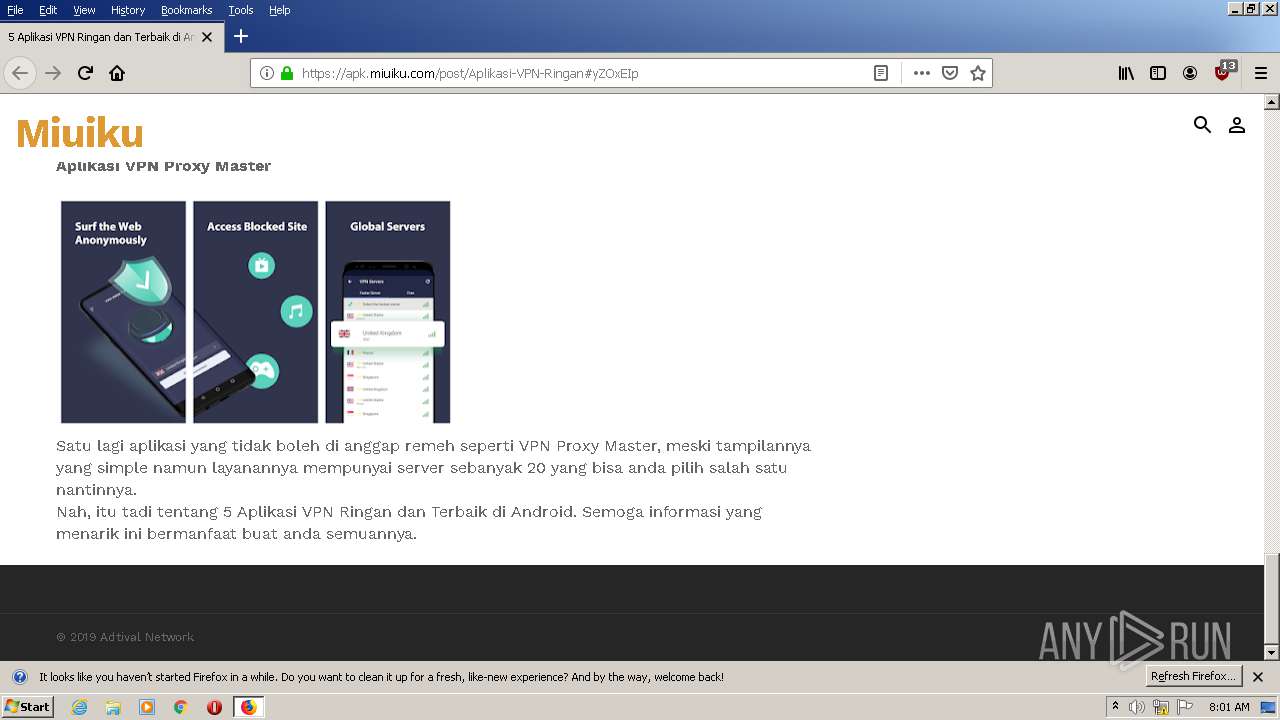Open the Access Blocked Site screenshot
The width and height of the screenshot is (1280, 720).
(256, 312)
